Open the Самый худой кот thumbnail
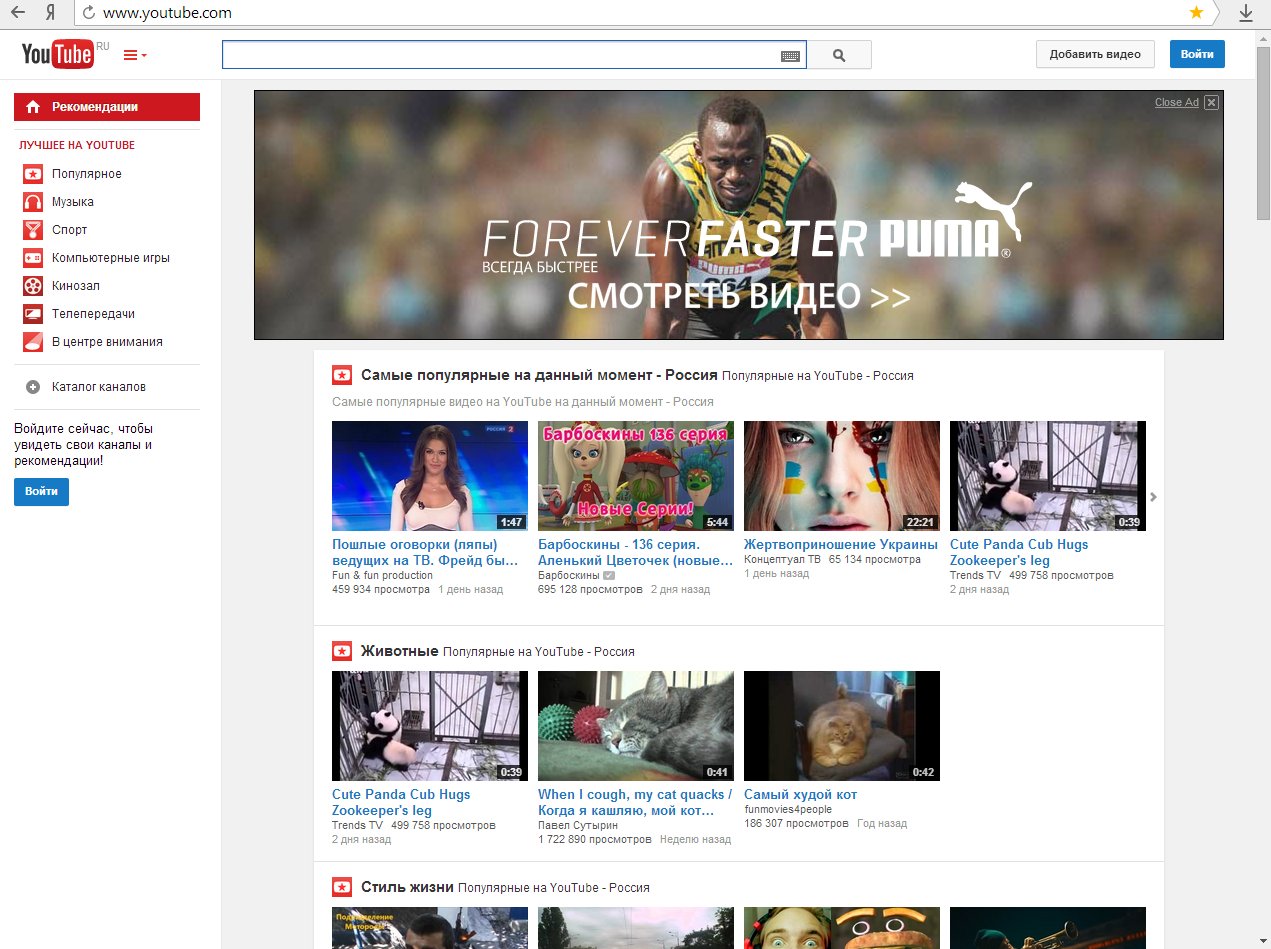1271x949 pixels. (x=842, y=726)
